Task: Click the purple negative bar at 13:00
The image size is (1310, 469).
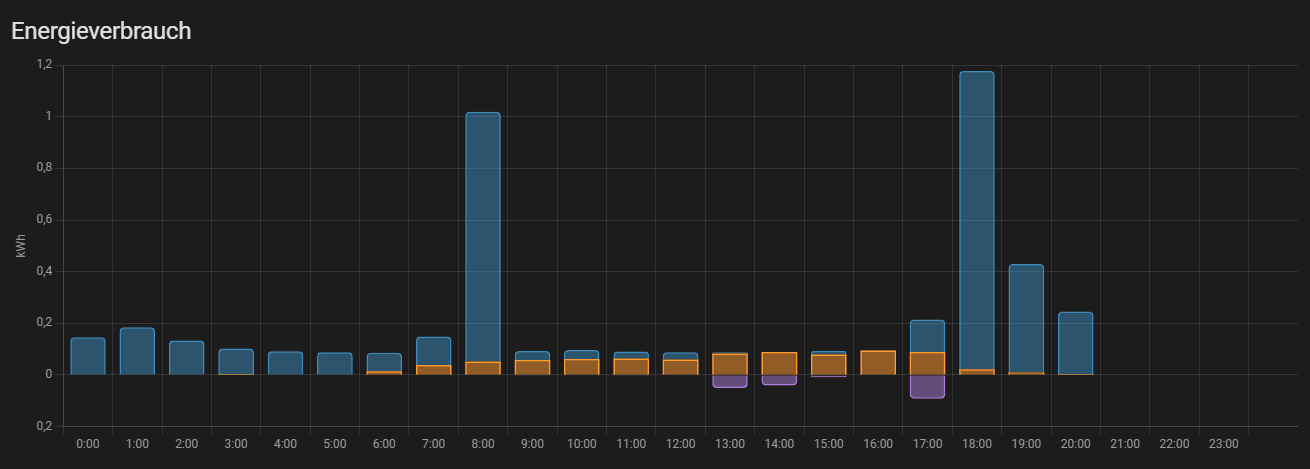Action: tap(730, 381)
